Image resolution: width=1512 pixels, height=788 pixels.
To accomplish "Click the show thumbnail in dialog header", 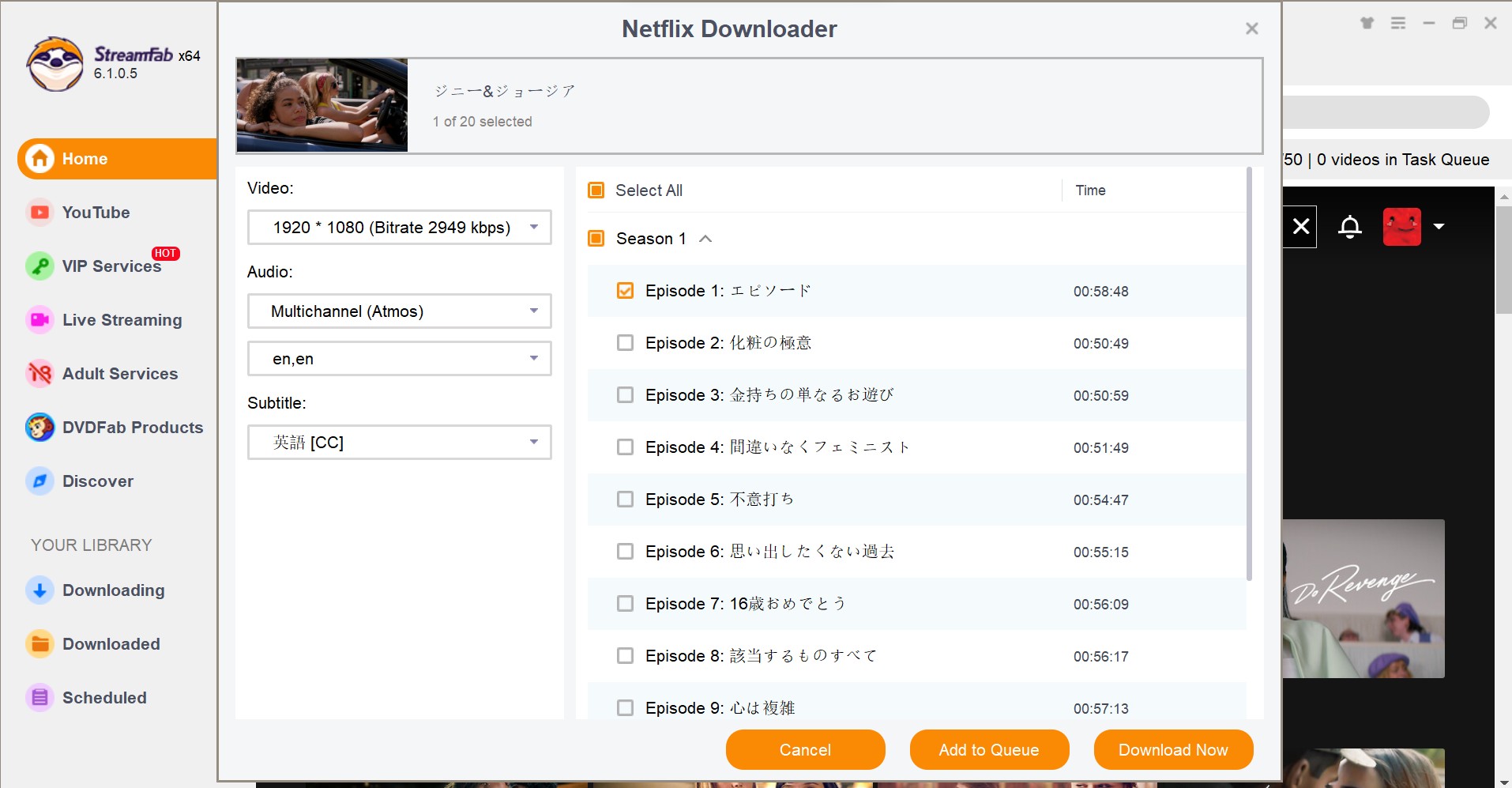I will coord(322,105).
